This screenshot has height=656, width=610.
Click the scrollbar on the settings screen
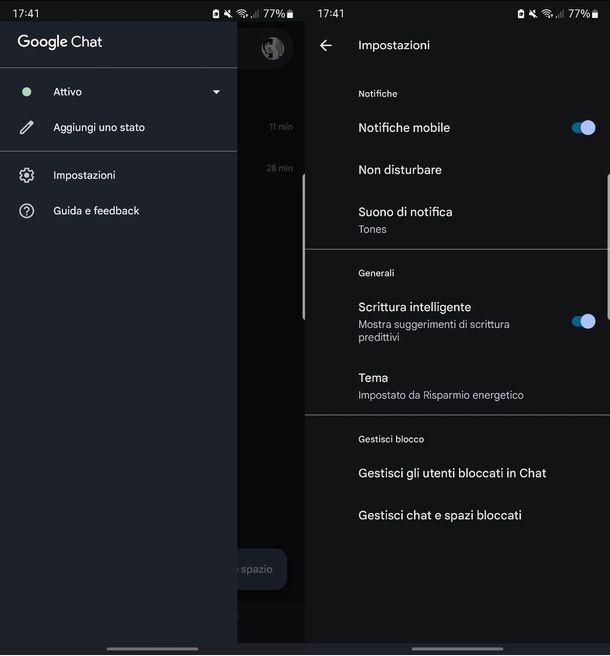(x=608, y=247)
